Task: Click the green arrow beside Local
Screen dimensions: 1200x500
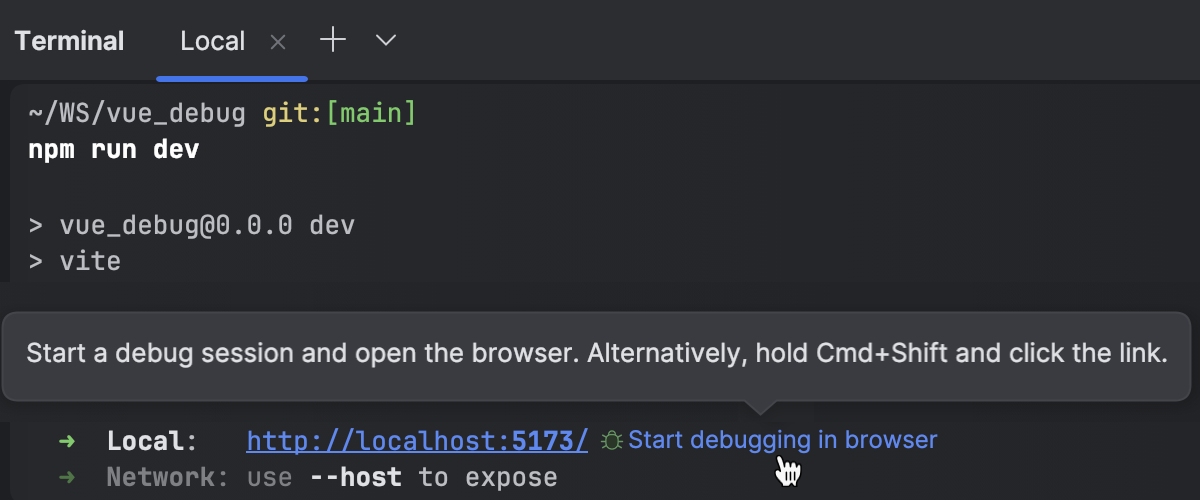Action: pyautogui.click(x=66, y=440)
